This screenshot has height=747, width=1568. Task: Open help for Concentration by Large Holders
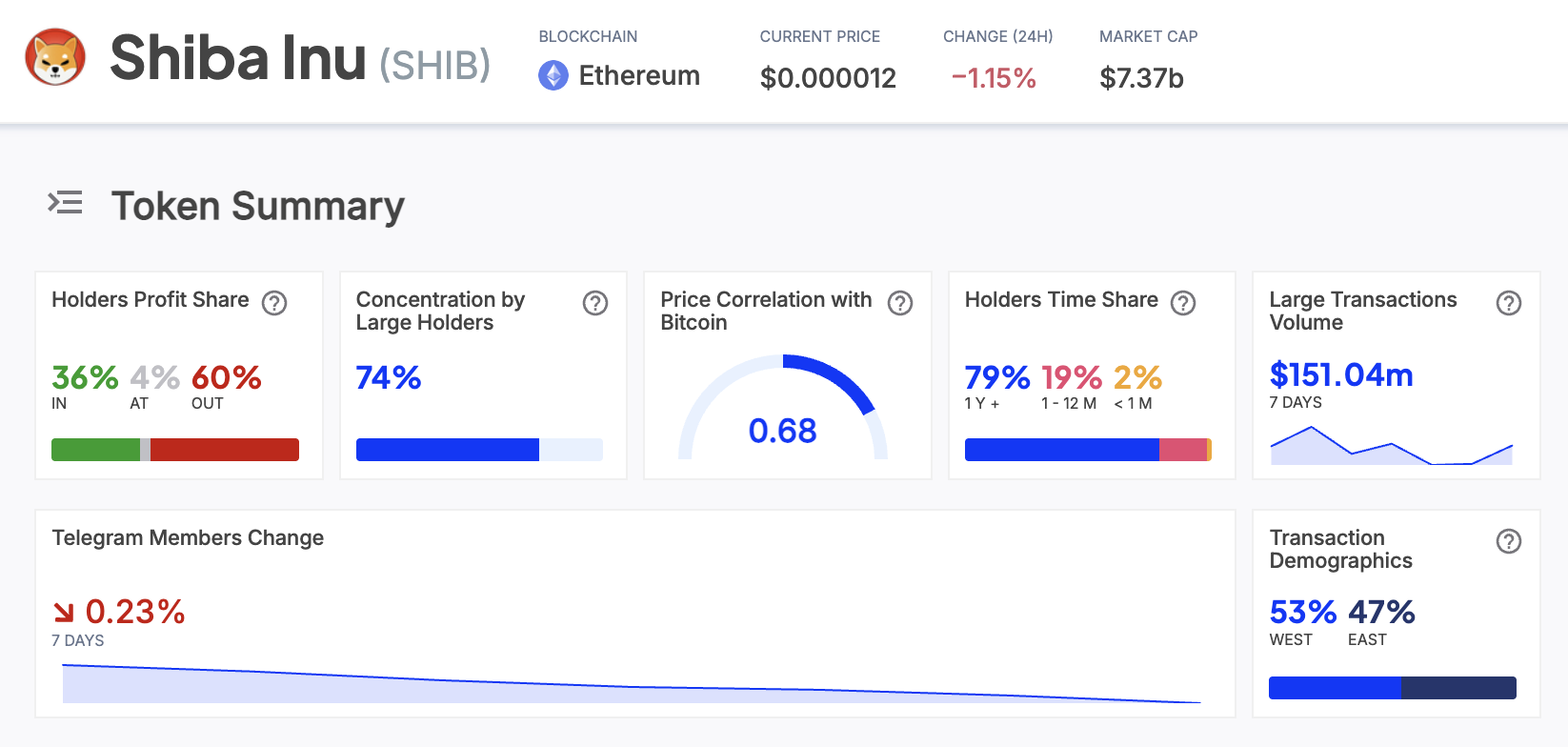[595, 303]
